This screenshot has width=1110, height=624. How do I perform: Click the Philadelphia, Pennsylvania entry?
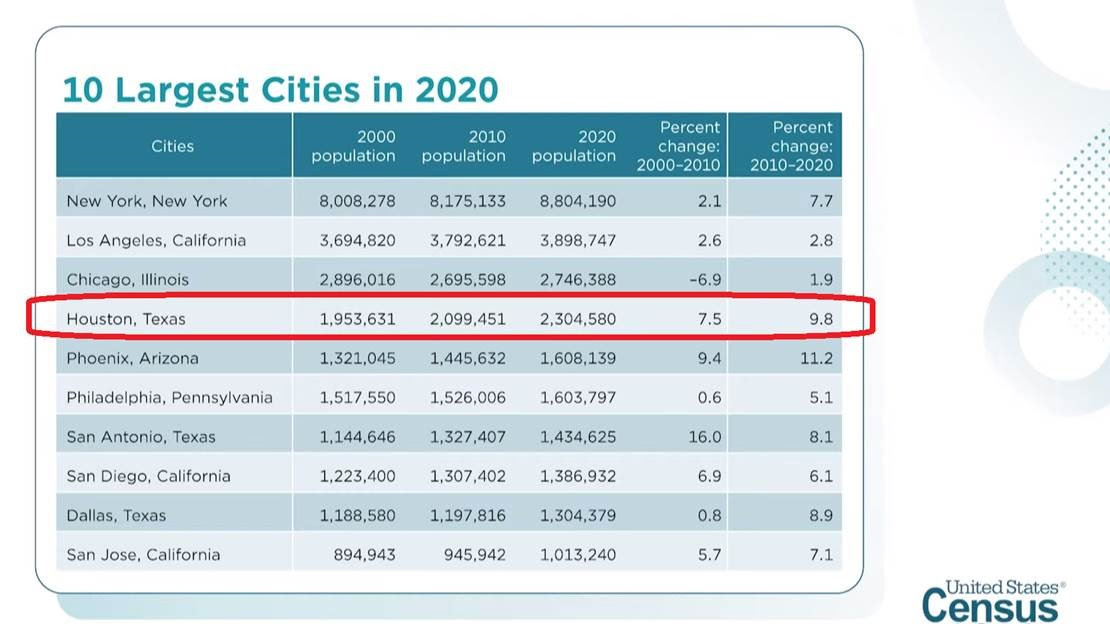pos(165,397)
